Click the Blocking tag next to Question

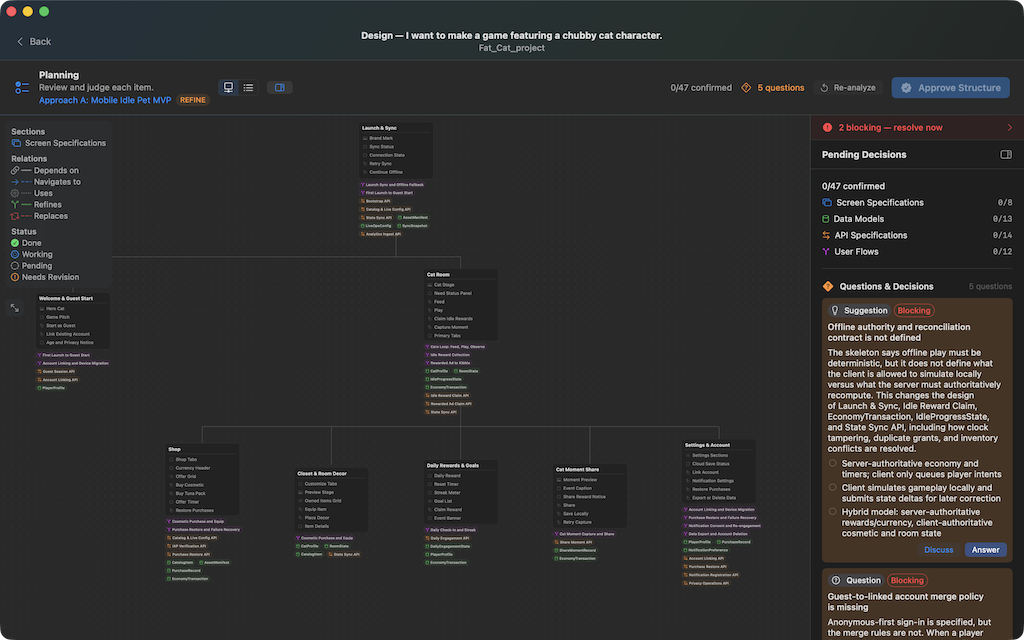tap(907, 581)
